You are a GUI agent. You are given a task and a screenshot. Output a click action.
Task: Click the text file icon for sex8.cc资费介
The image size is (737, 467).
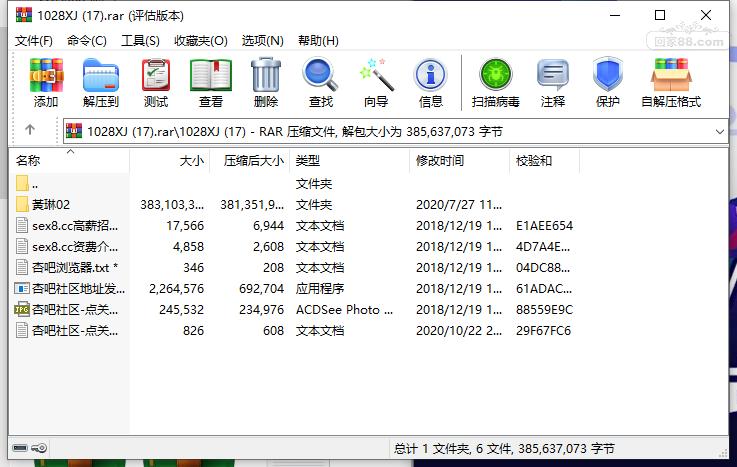click(x=22, y=246)
